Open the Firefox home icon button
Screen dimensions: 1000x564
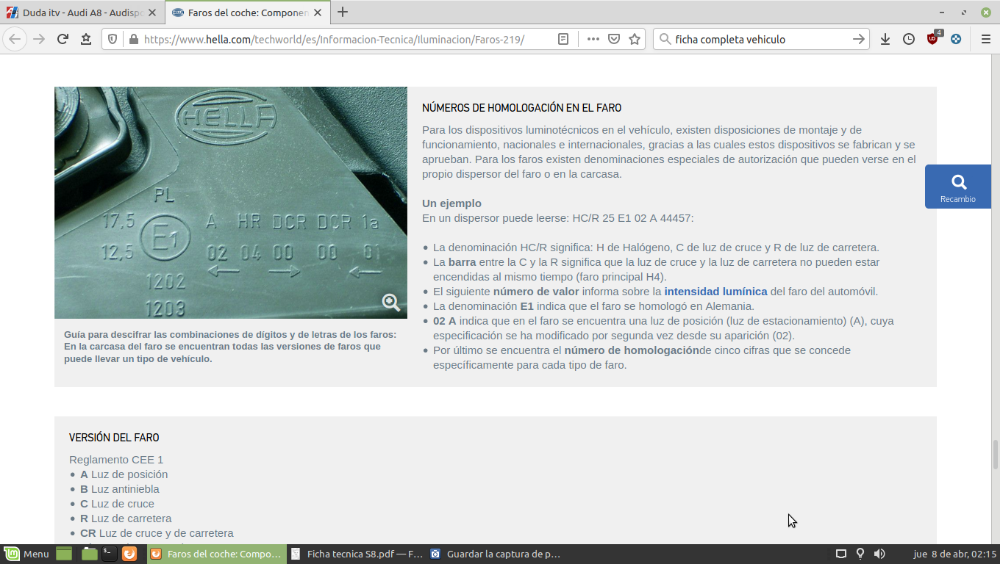point(86,39)
